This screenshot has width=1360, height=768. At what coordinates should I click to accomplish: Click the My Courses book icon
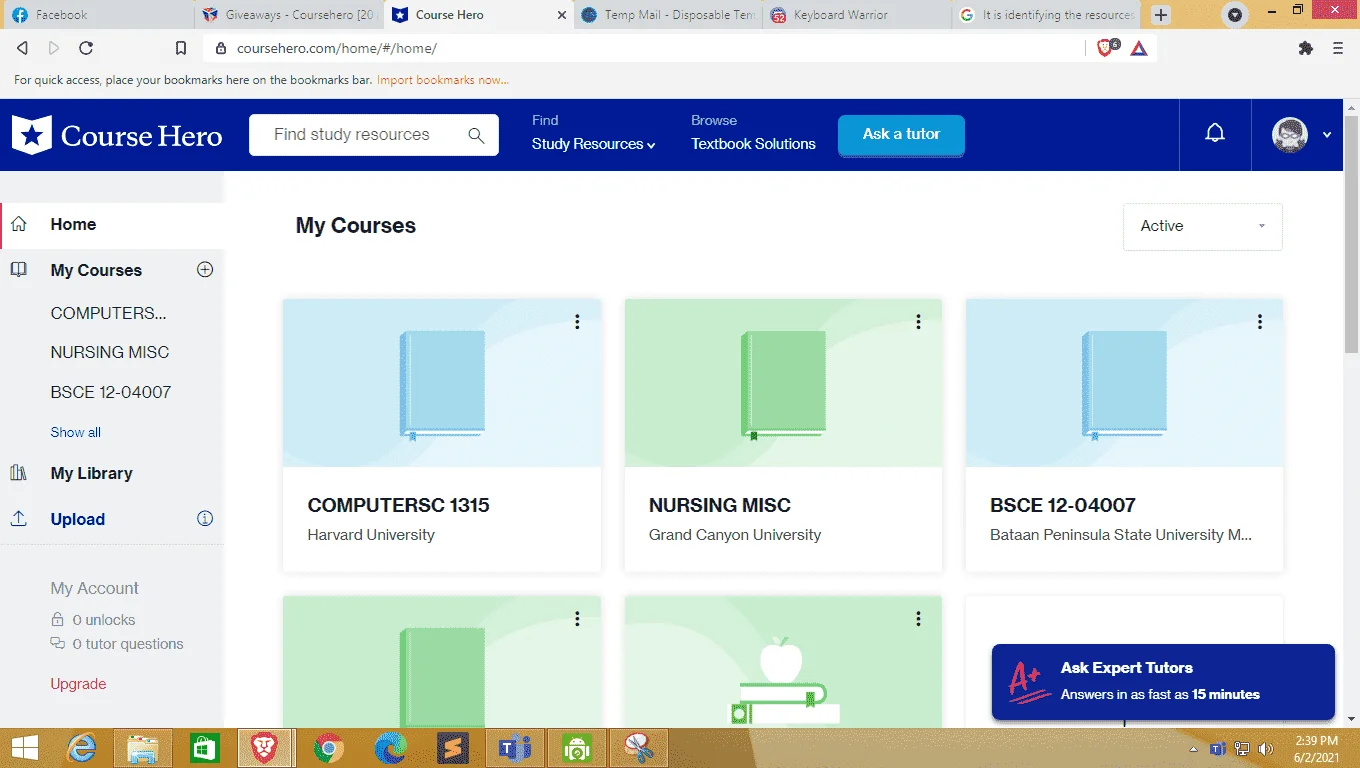[x=18, y=270]
